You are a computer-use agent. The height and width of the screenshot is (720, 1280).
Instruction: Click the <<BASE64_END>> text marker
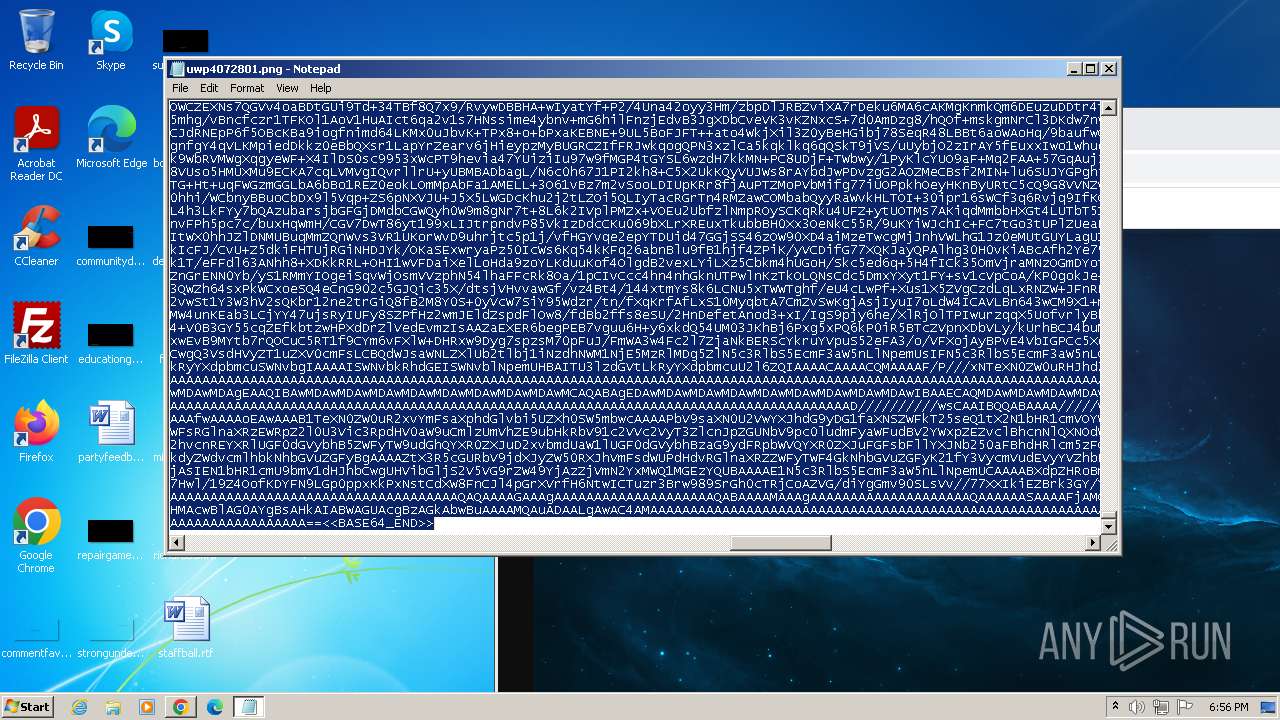tap(379, 523)
